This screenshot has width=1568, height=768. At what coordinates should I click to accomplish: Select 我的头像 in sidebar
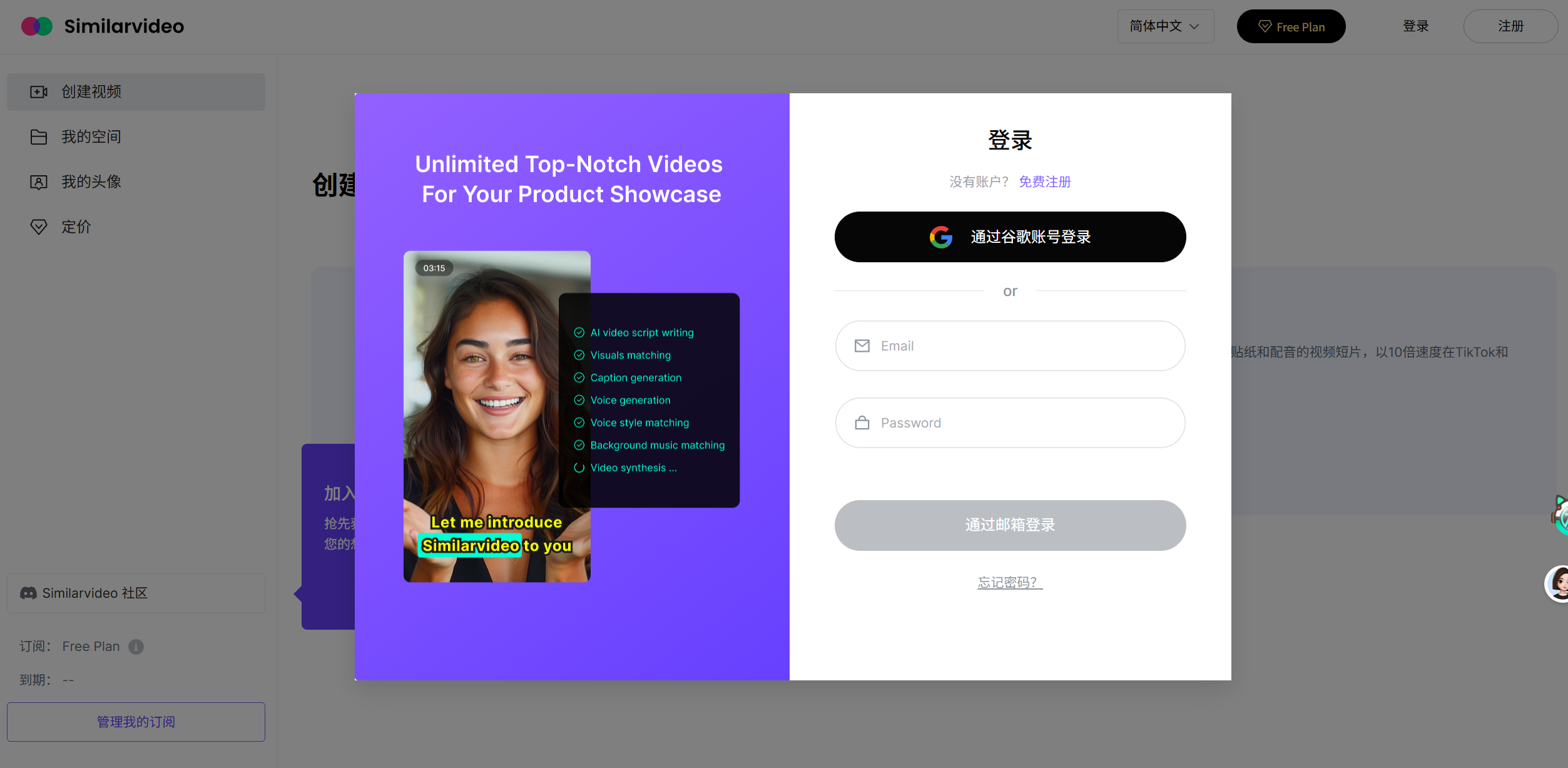136,182
